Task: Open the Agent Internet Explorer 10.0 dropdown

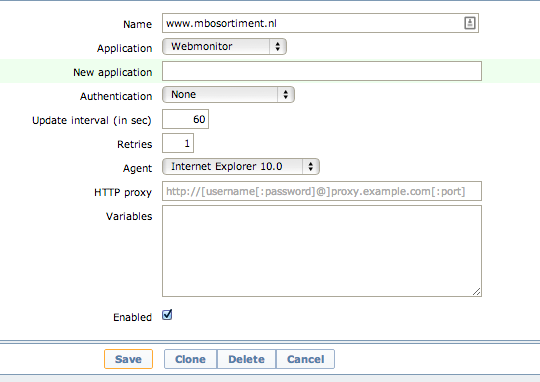Action: (241, 166)
